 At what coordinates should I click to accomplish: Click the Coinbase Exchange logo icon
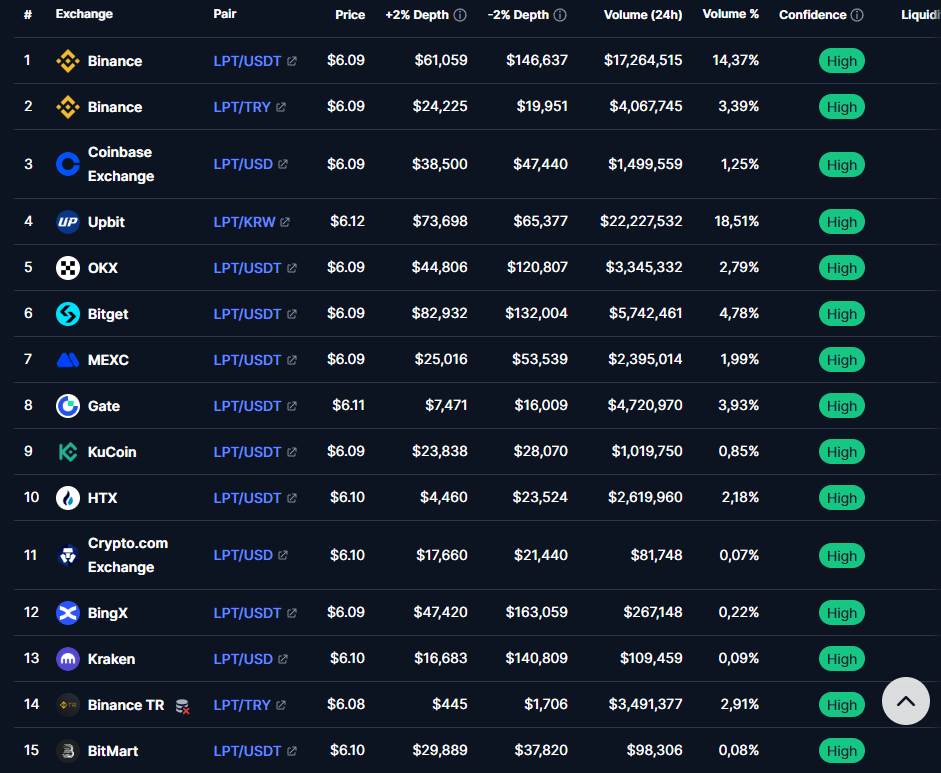[66, 164]
